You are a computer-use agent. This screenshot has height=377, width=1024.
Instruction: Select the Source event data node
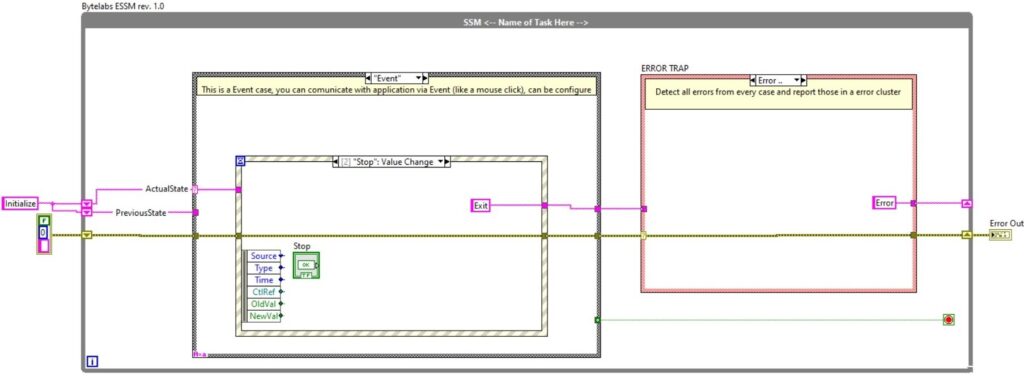[x=263, y=255]
